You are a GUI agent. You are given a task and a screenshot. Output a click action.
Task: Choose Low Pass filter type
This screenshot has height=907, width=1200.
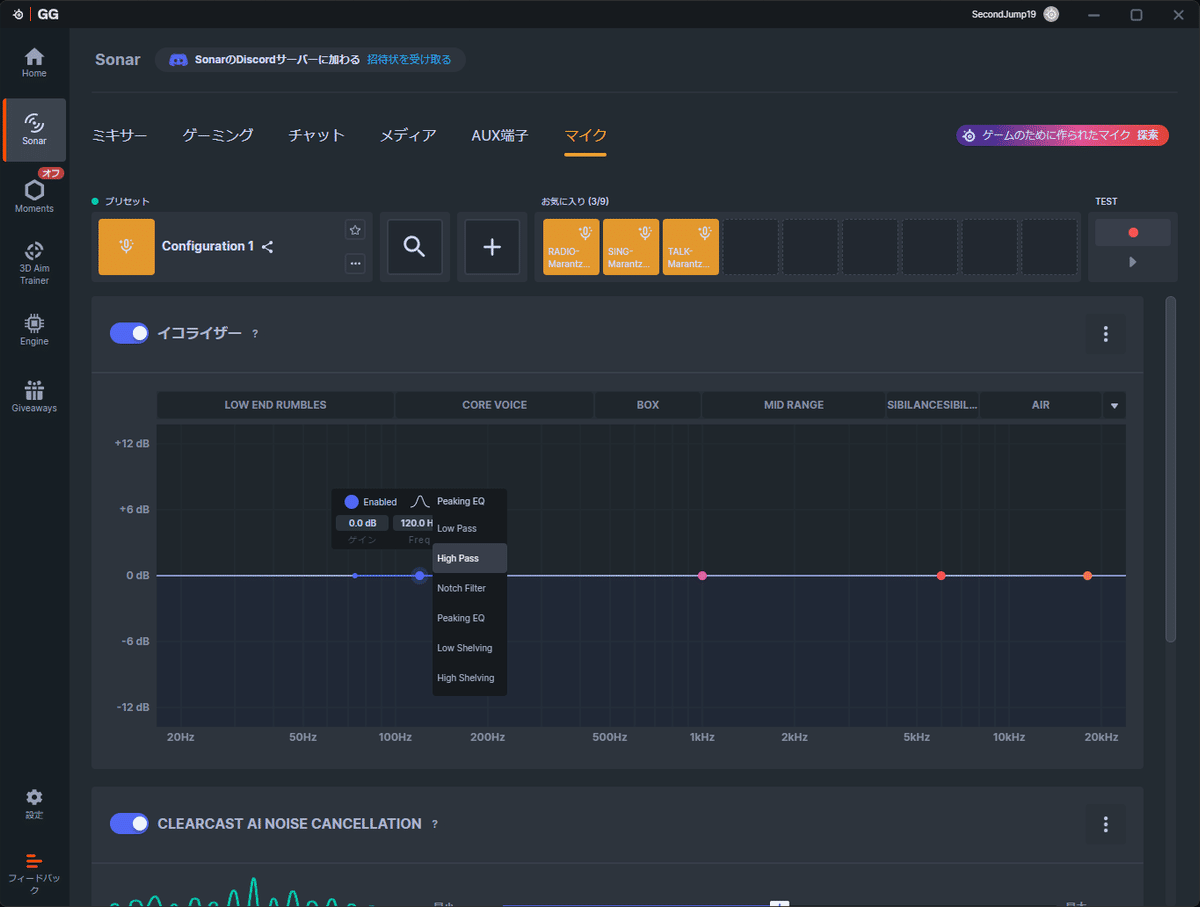click(x=470, y=528)
